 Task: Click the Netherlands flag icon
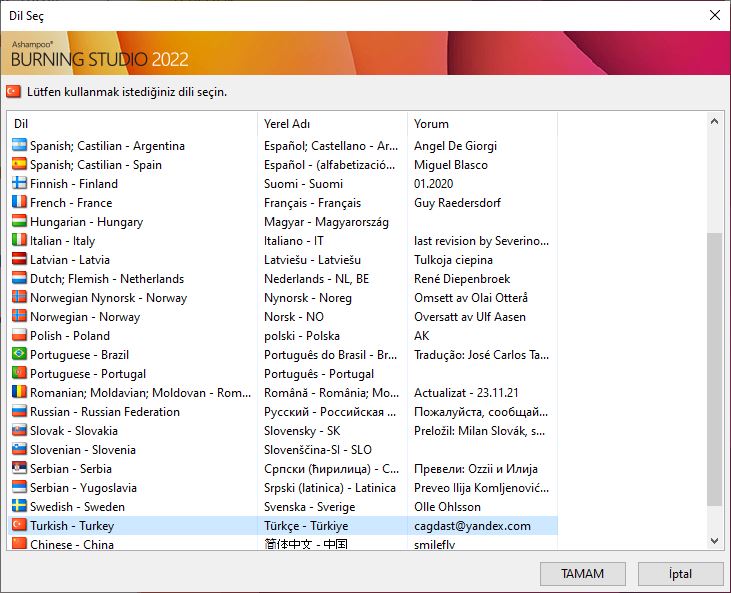19,278
